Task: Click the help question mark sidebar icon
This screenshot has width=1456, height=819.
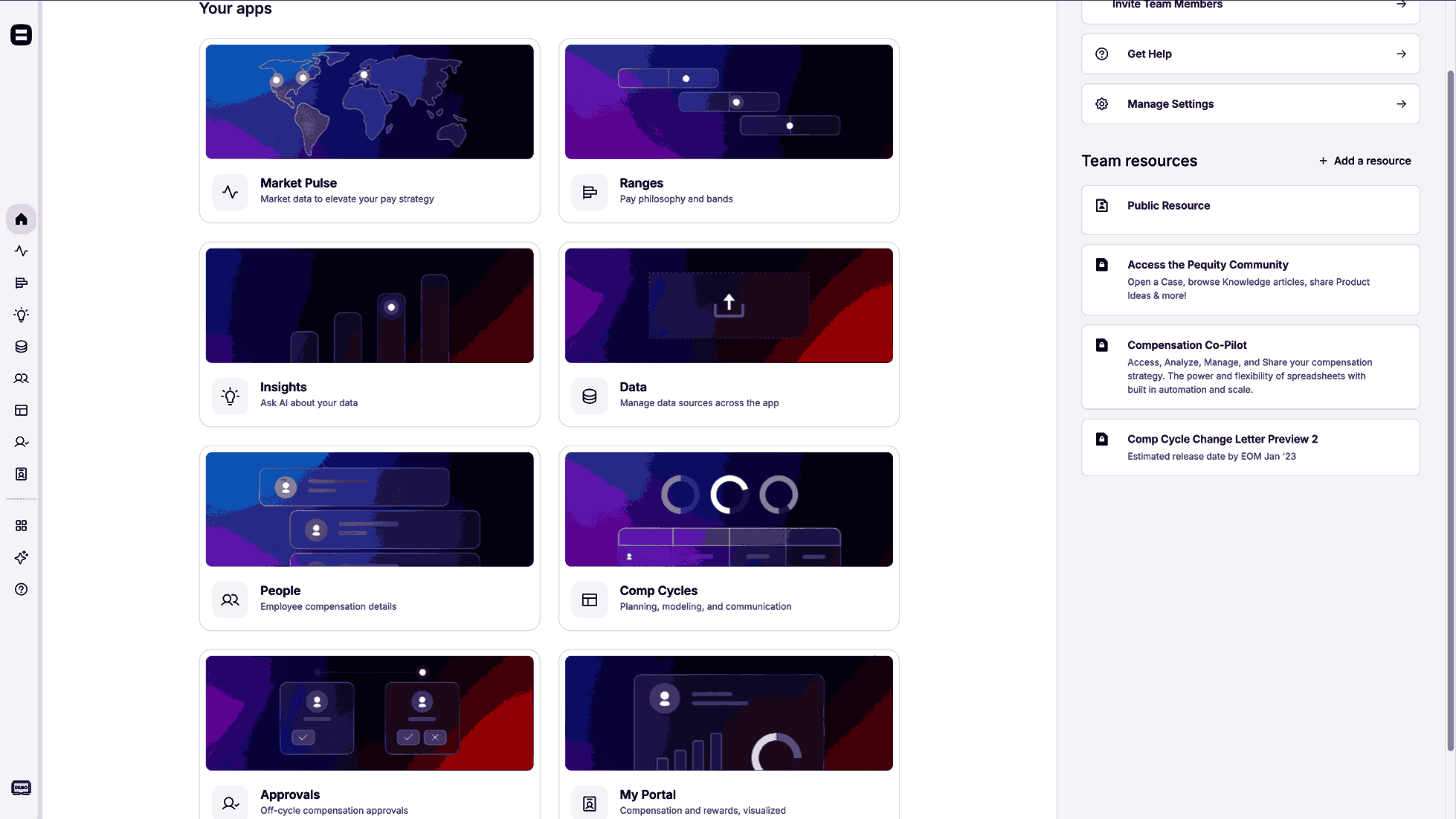Action: click(21, 589)
